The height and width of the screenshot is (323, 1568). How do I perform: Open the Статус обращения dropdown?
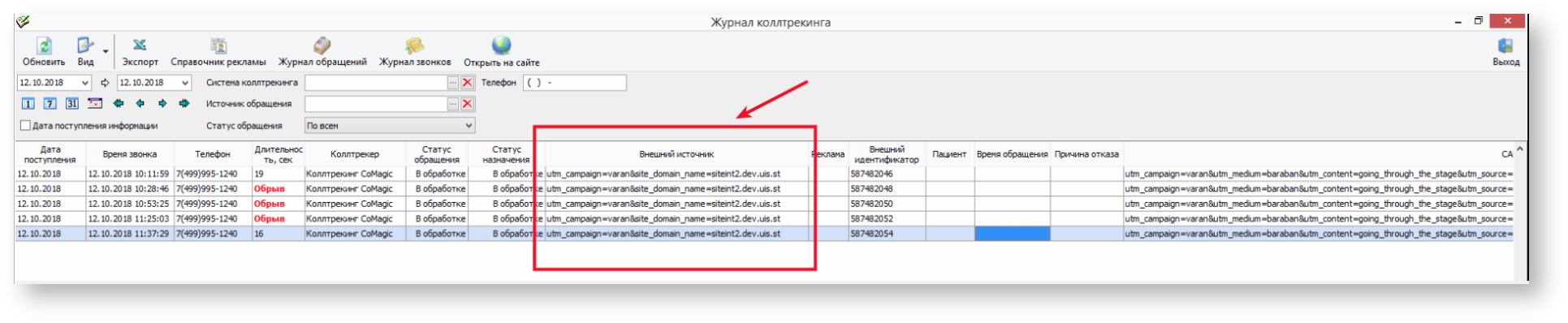[469, 126]
